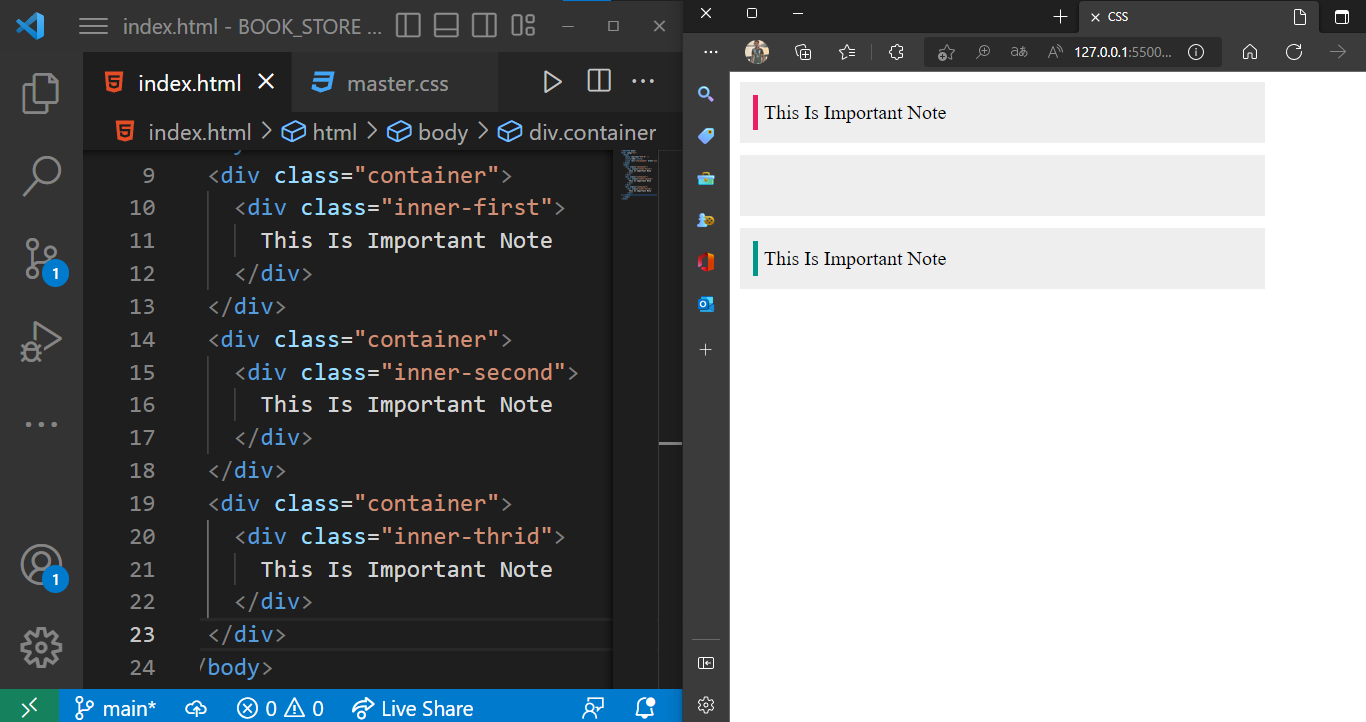This screenshot has width=1366, height=722.
Task: Run index.html with the play button
Action: pos(553,82)
